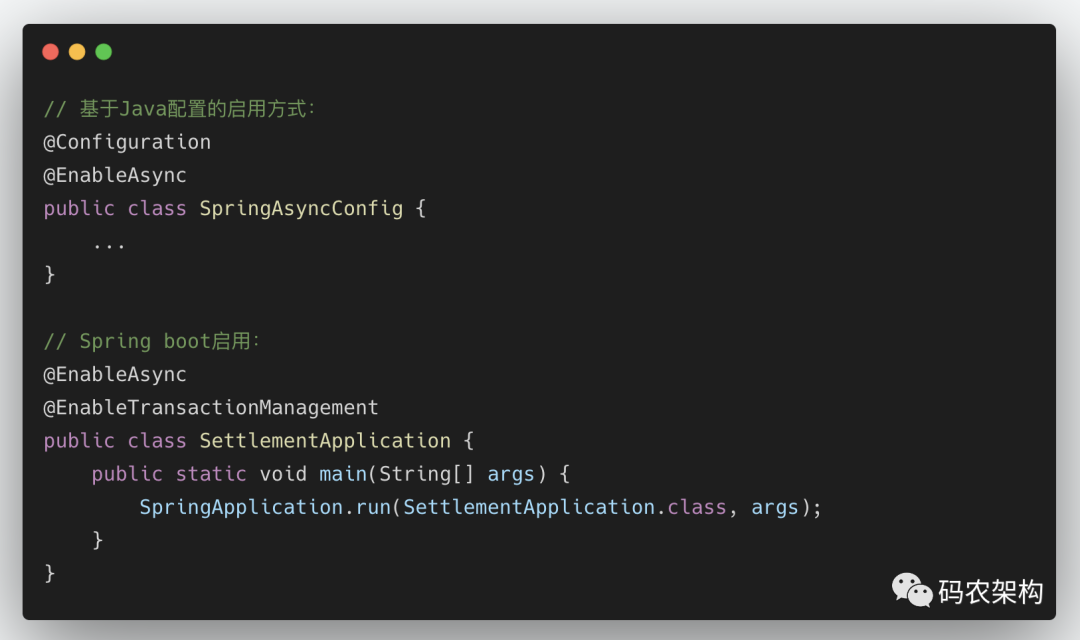Click the 码农架构 watermark text
Screen dimensions: 1080x640
pos(990,592)
